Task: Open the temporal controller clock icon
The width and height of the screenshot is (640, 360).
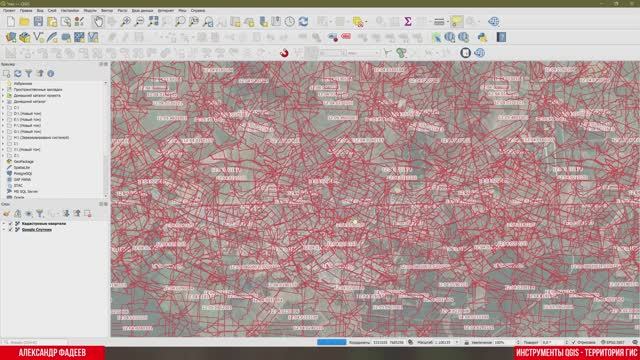Action: click(x=289, y=22)
